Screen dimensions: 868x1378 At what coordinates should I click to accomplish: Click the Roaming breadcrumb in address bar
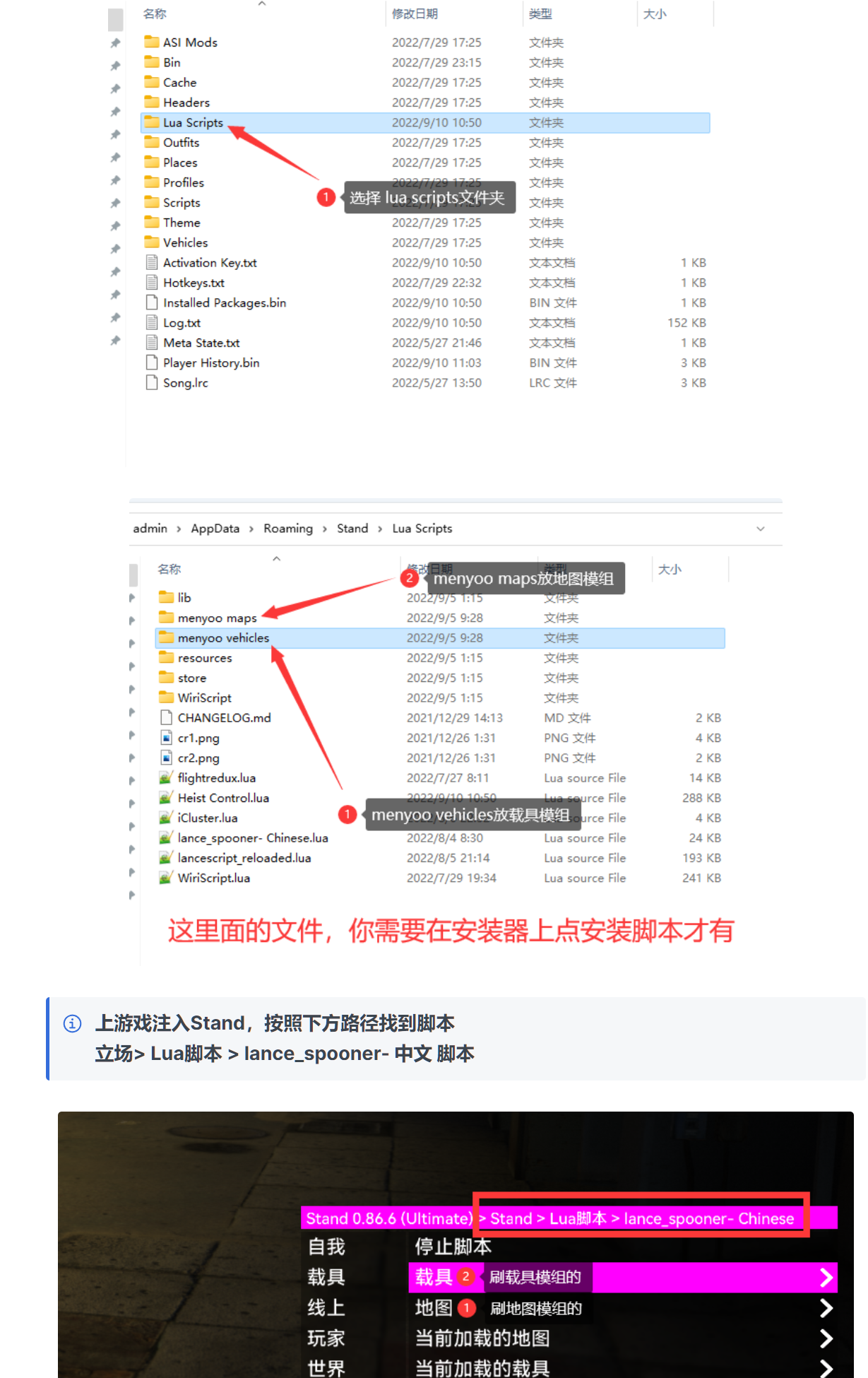click(x=288, y=529)
